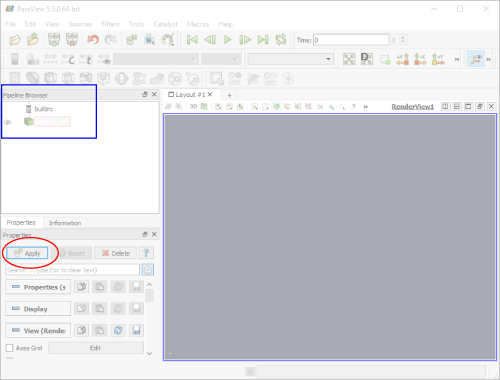Image resolution: width=500 pixels, height=380 pixels.
Task: Open the representation type dropdown
Action: pos(290,59)
